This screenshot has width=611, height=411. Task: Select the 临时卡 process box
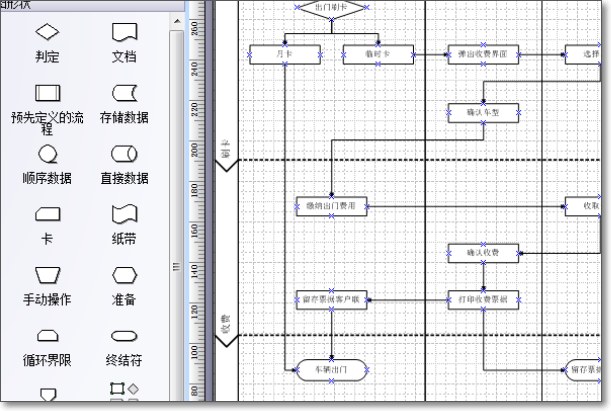tap(378, 55)
